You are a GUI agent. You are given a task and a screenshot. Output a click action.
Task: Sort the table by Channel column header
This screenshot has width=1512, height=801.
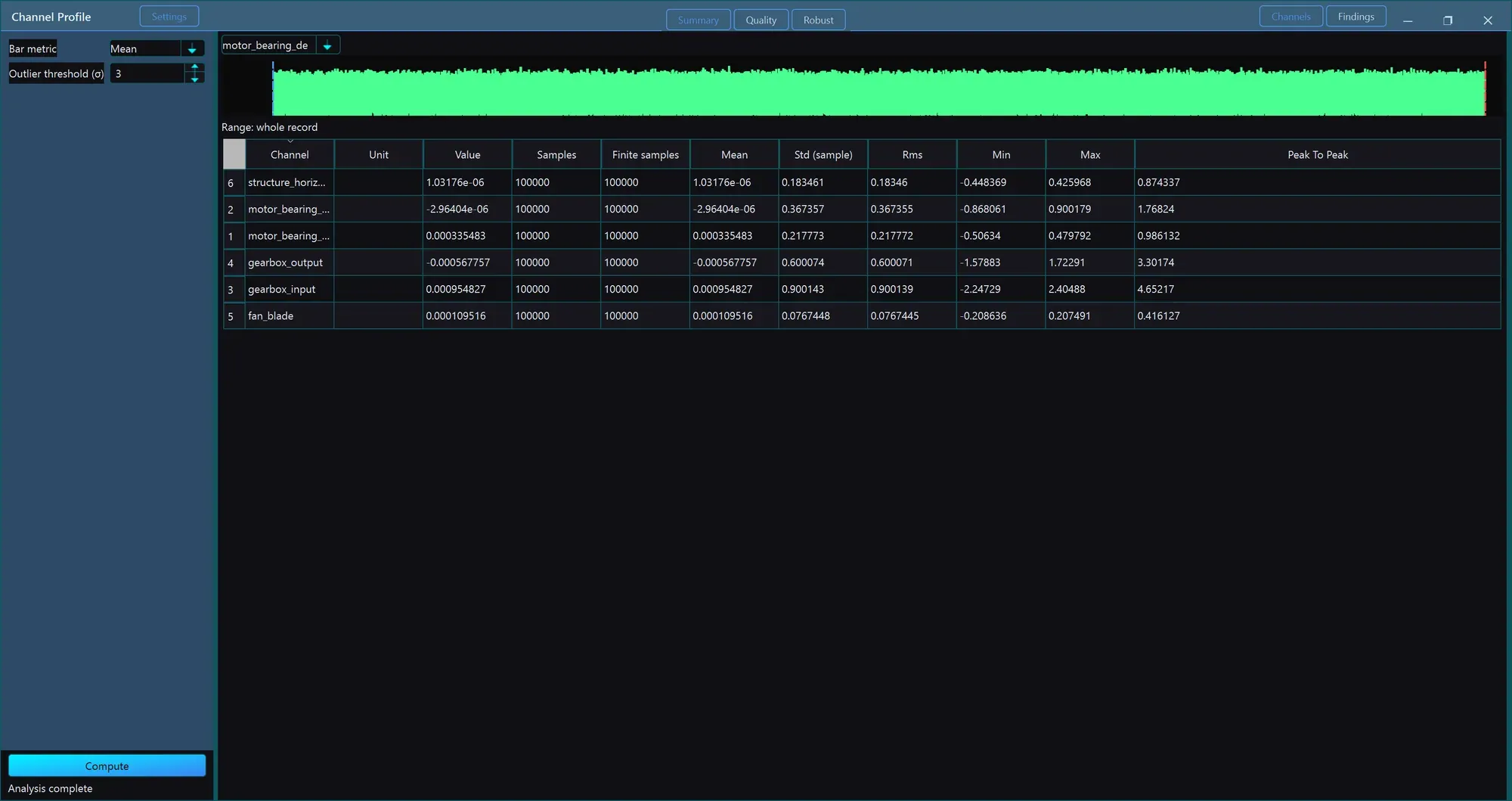click(290, 154)
